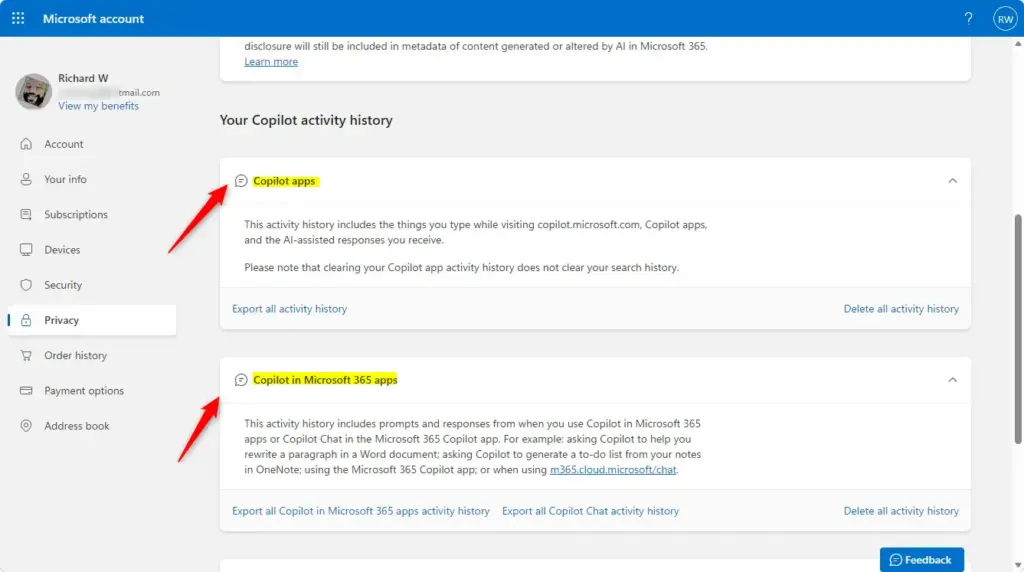Screen dimensions: 1024x572
Task: Click the Learn more link
Action: coord(271,61)
